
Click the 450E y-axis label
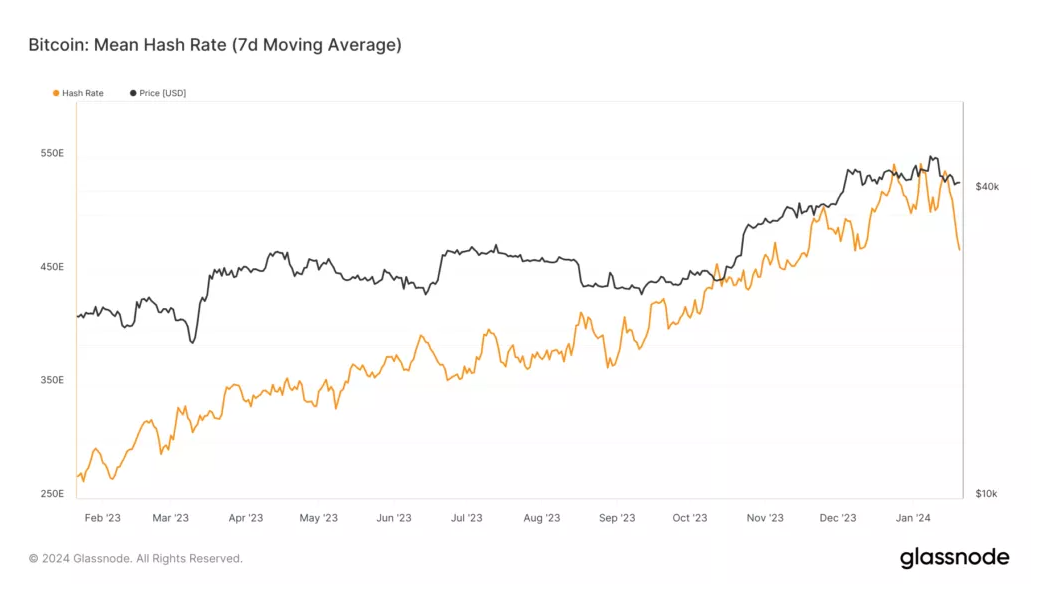(52, 267)
